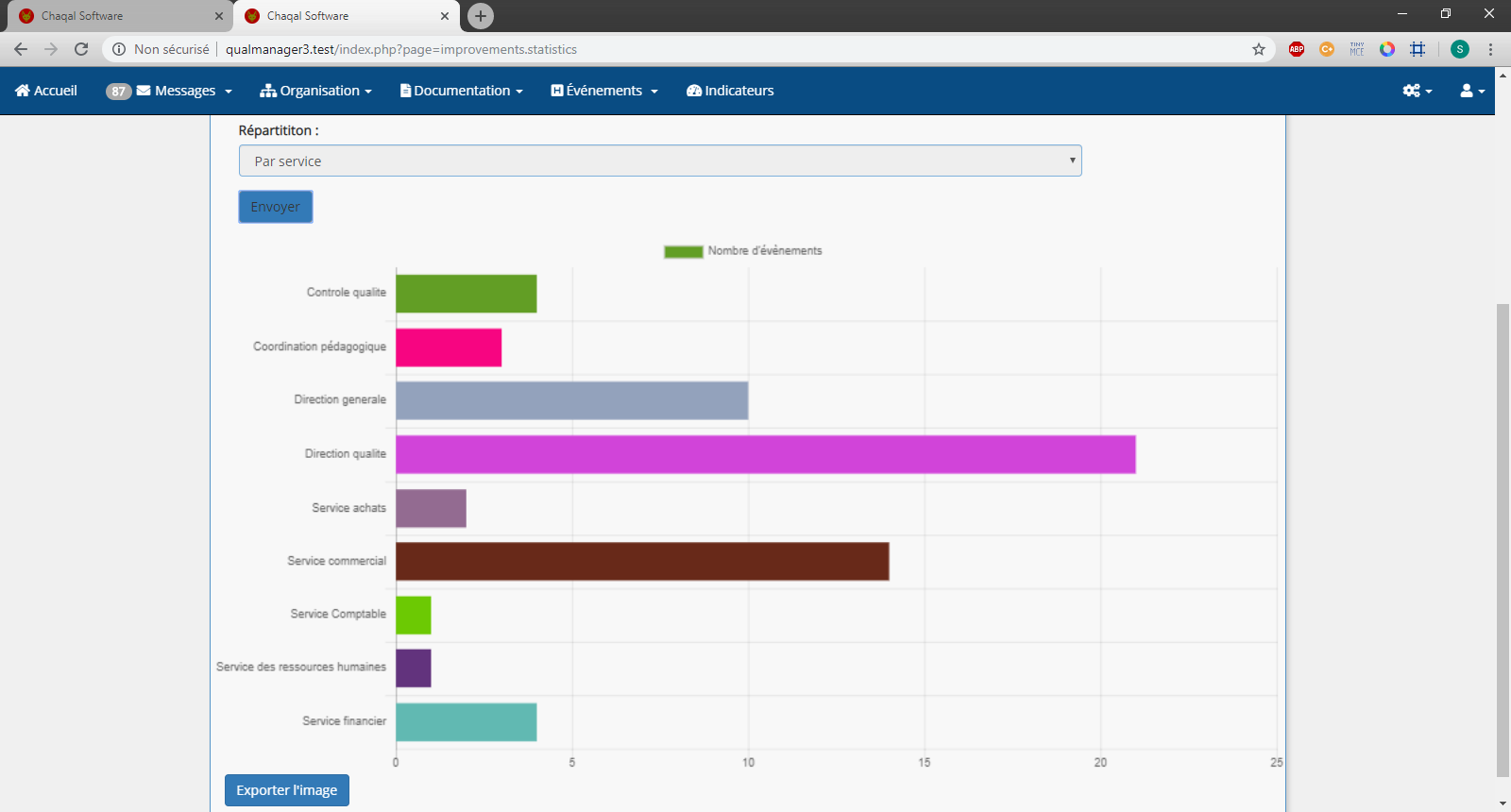
Task: Open the Répartition 'Par service' dropdown
Action: click(x=659, y=161)
